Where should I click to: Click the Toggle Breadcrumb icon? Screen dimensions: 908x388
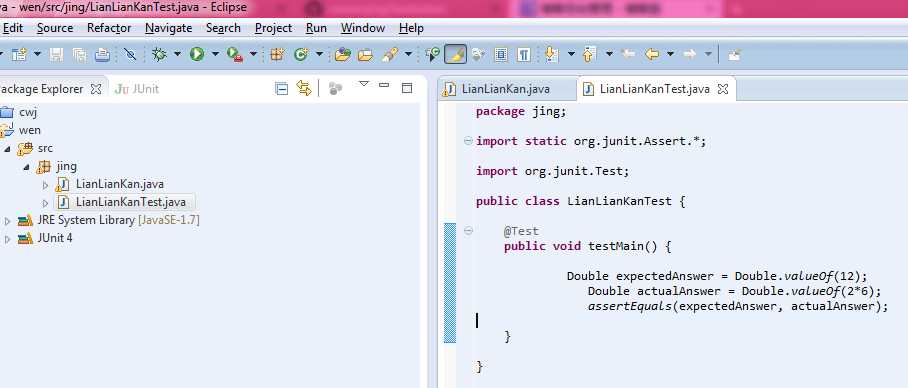pos(433,54)
